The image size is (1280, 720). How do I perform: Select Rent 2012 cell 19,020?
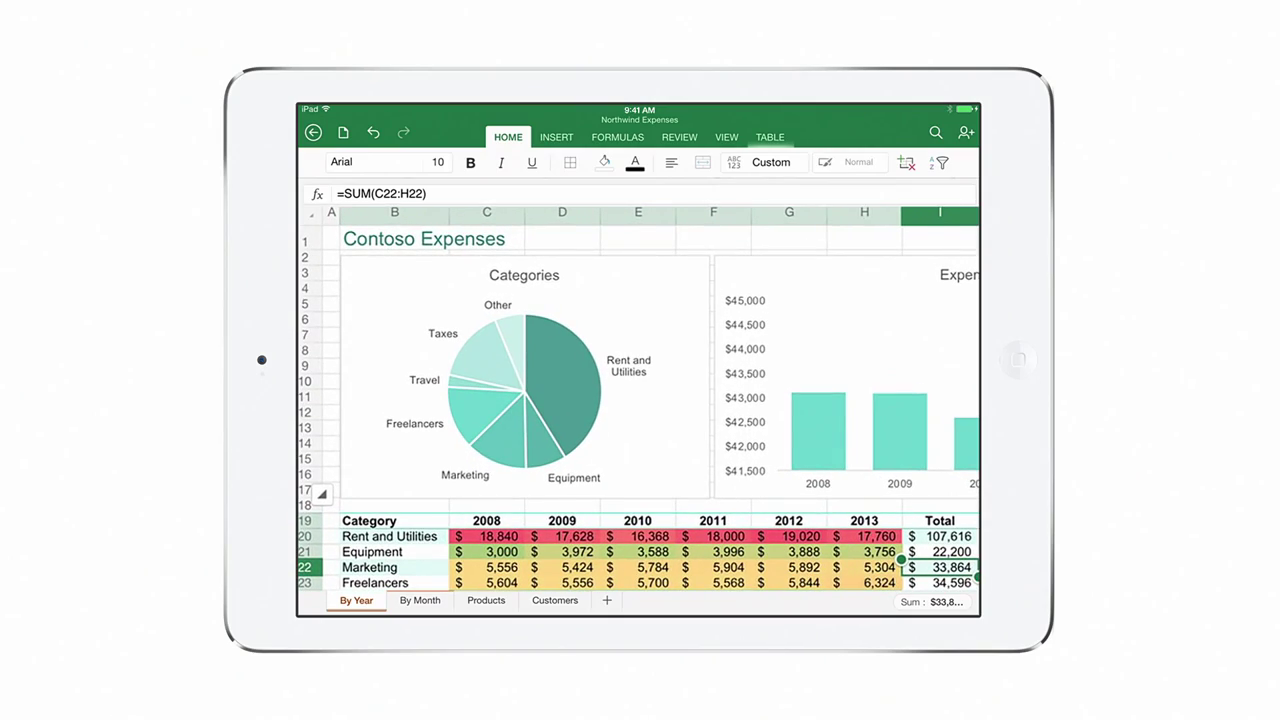pos(789,536)
